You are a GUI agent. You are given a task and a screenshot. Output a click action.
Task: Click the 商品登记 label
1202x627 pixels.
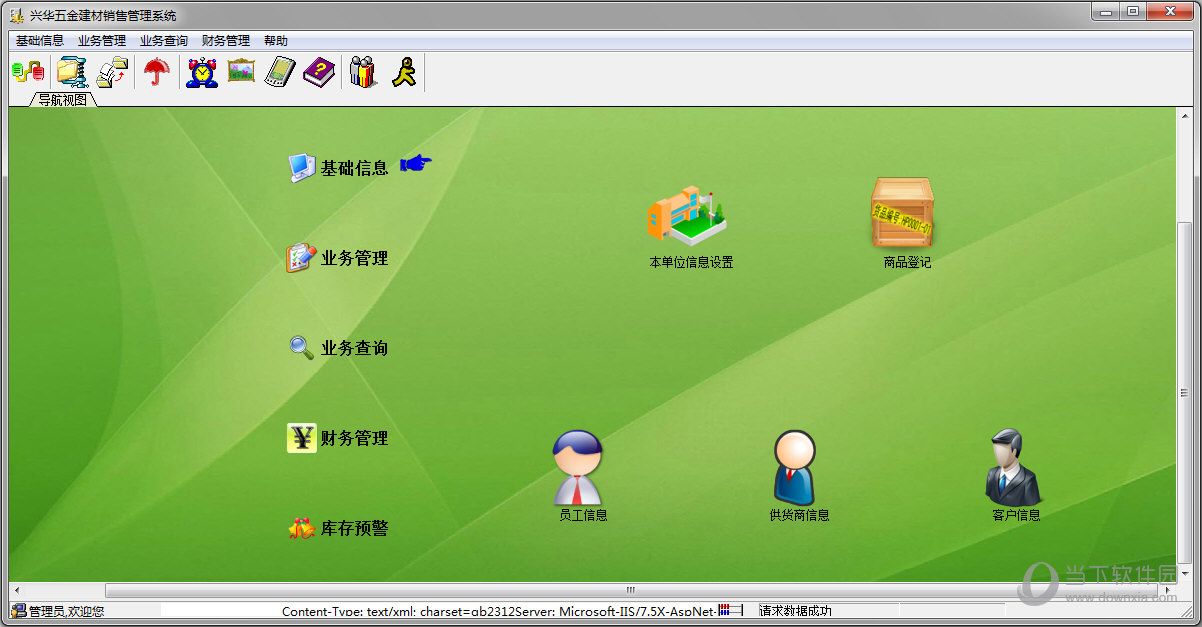[x=907, y=262]
